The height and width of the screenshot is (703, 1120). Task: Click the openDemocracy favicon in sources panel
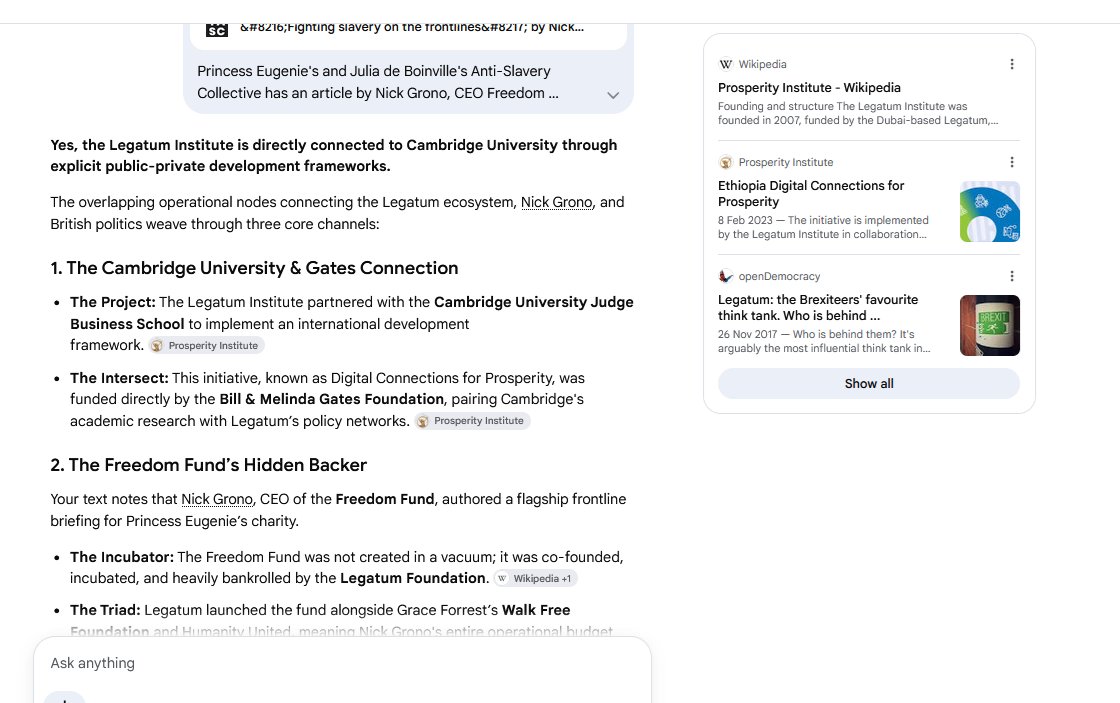pyautogui.click(x=726, y=276)
